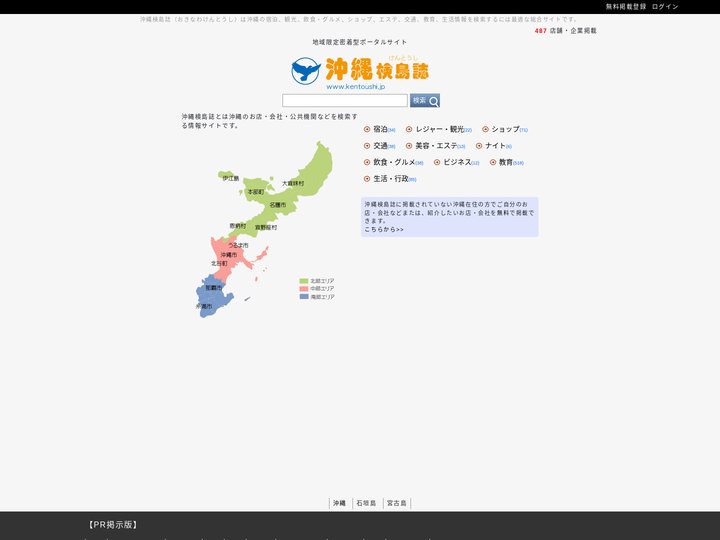The image size is (720, 540).
Task: Click bullet icon beside 美容・エステ
Action: pyautogui.click(x=409, y=146)
